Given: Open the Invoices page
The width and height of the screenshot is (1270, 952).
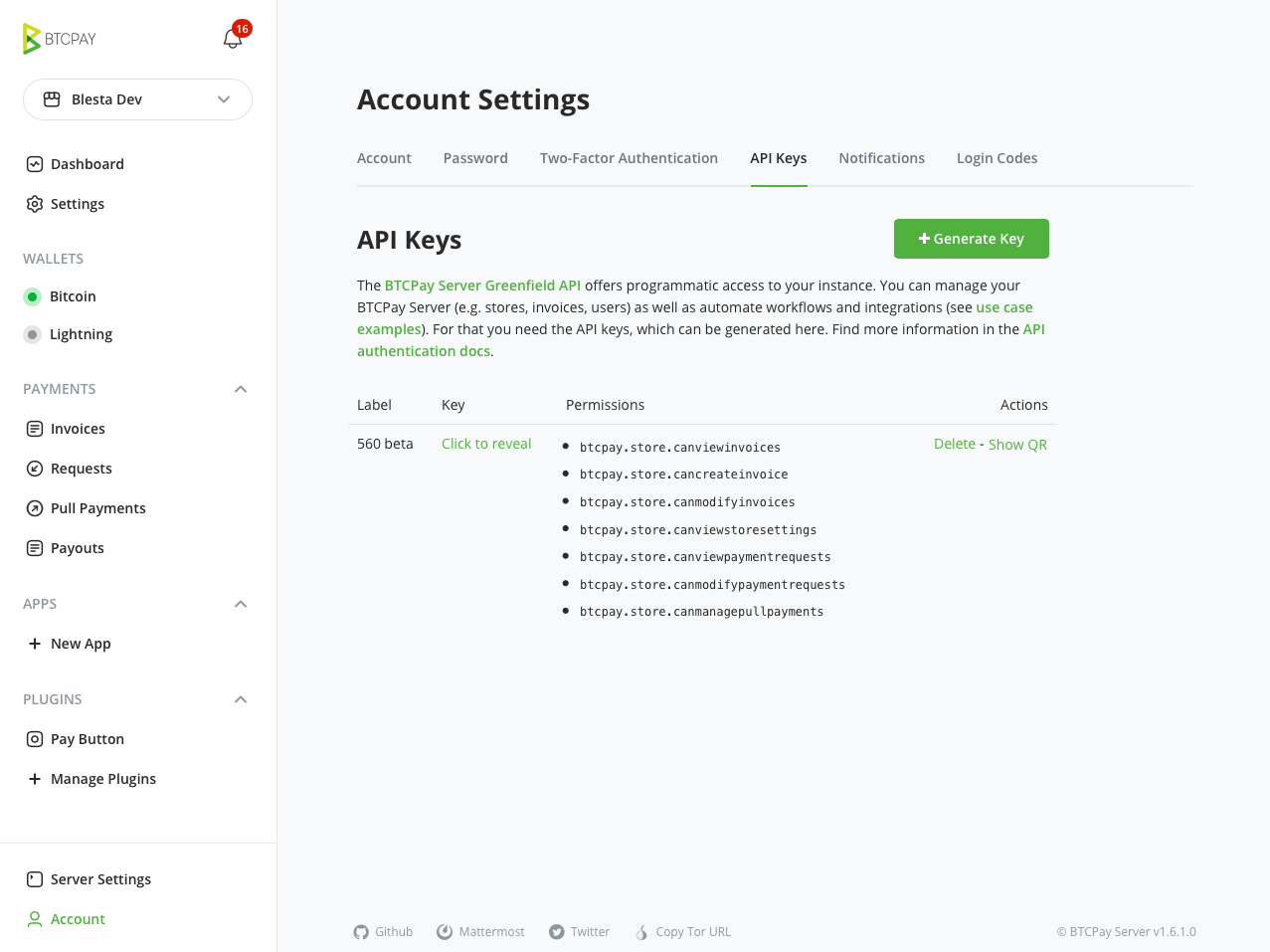Looking at the screenshot, I should pyautogui.click(x=78, y=429).
